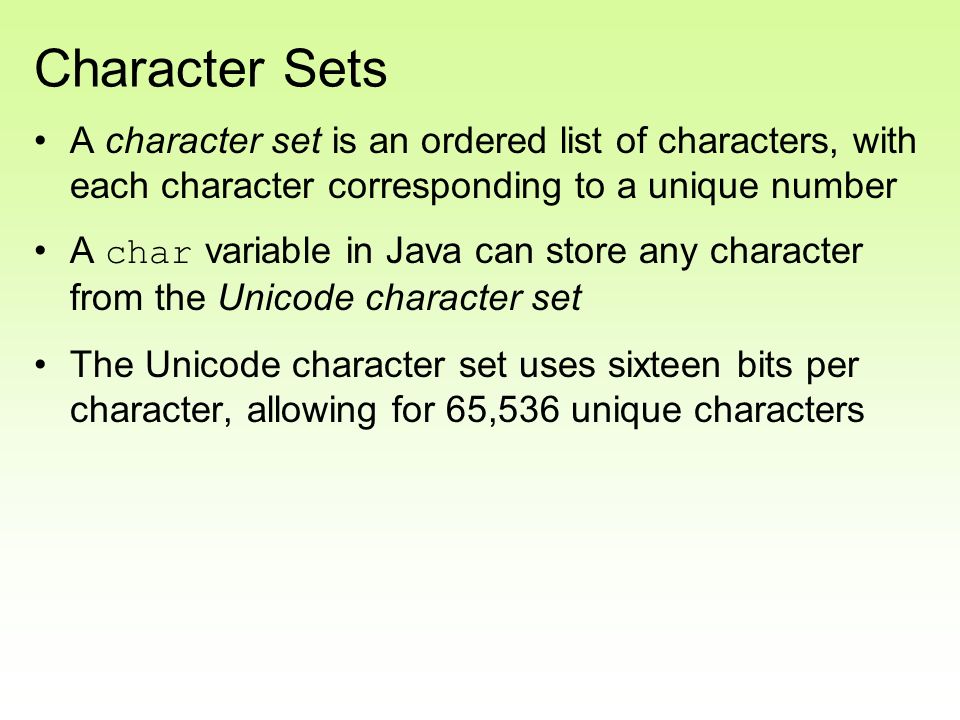Click the third bullet point marker
Viewport: 960px width, 720px height.
40,365
